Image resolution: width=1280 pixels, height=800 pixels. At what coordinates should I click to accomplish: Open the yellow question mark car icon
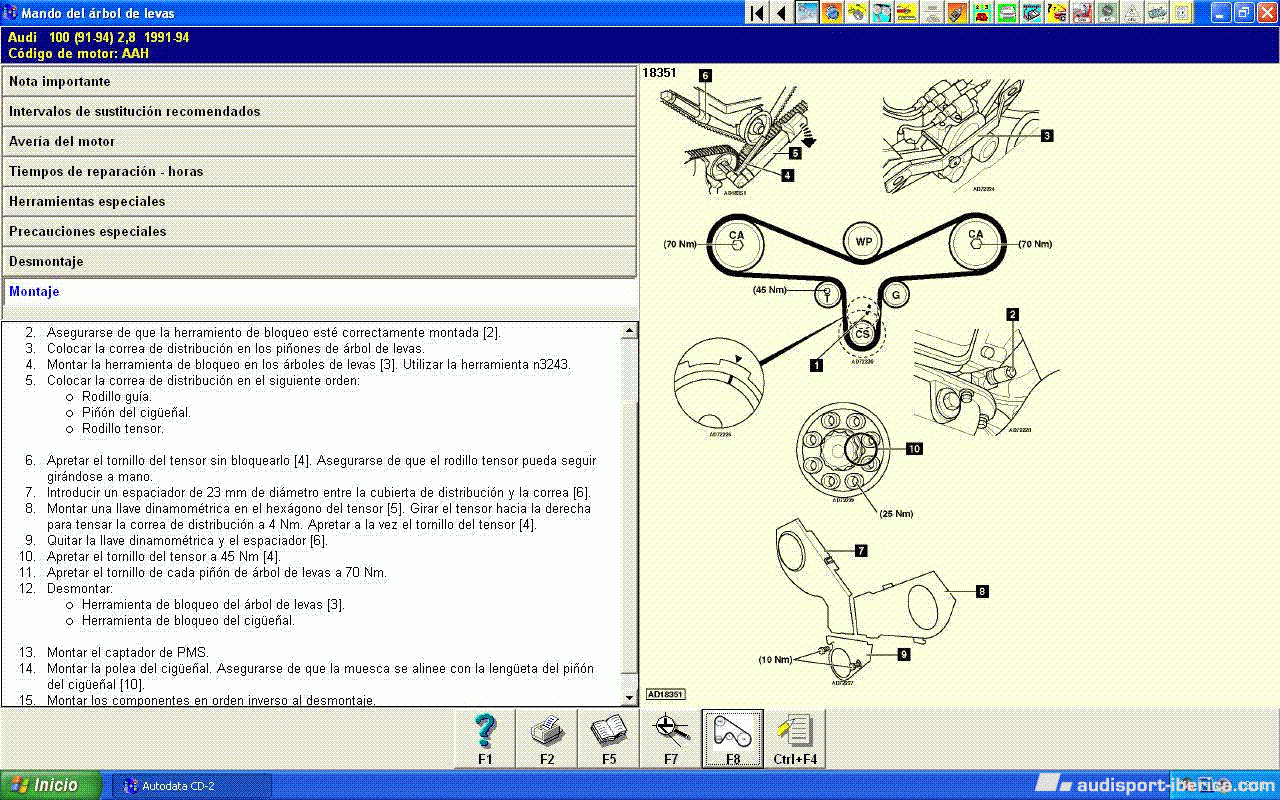(x=1057, y=13)
